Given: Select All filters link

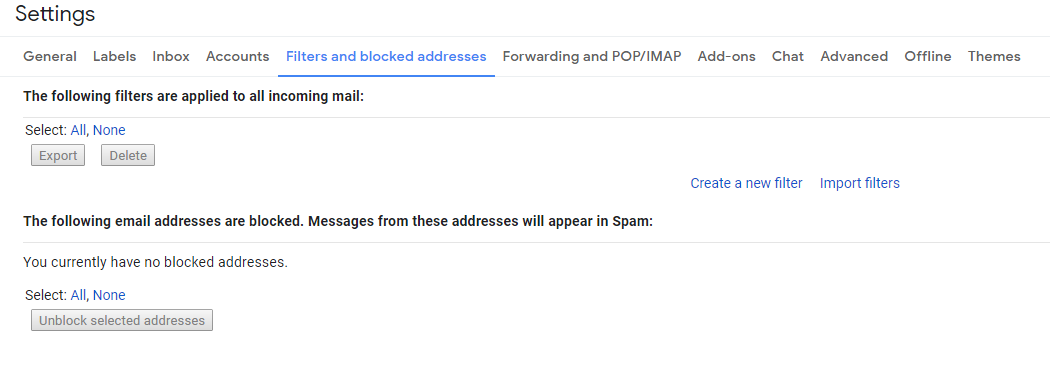Looking at the screenshot, I should (78, 130).
